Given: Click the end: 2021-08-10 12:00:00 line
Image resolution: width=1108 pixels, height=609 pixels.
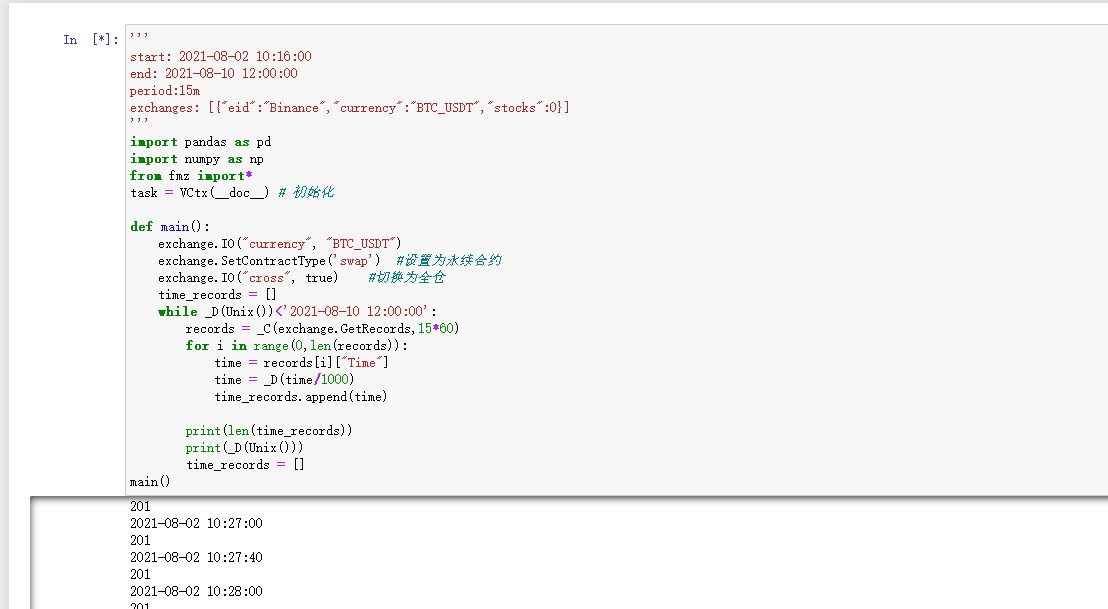Looking at the screenshot, I should coord(214,74).
